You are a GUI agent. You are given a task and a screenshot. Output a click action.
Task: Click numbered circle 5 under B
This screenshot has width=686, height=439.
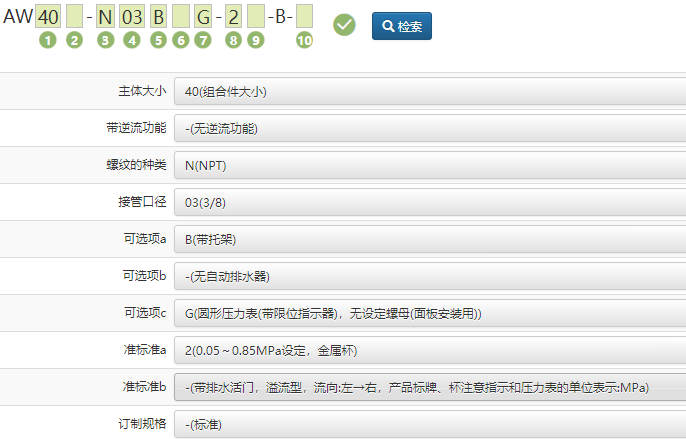click(x=158, y=41)
